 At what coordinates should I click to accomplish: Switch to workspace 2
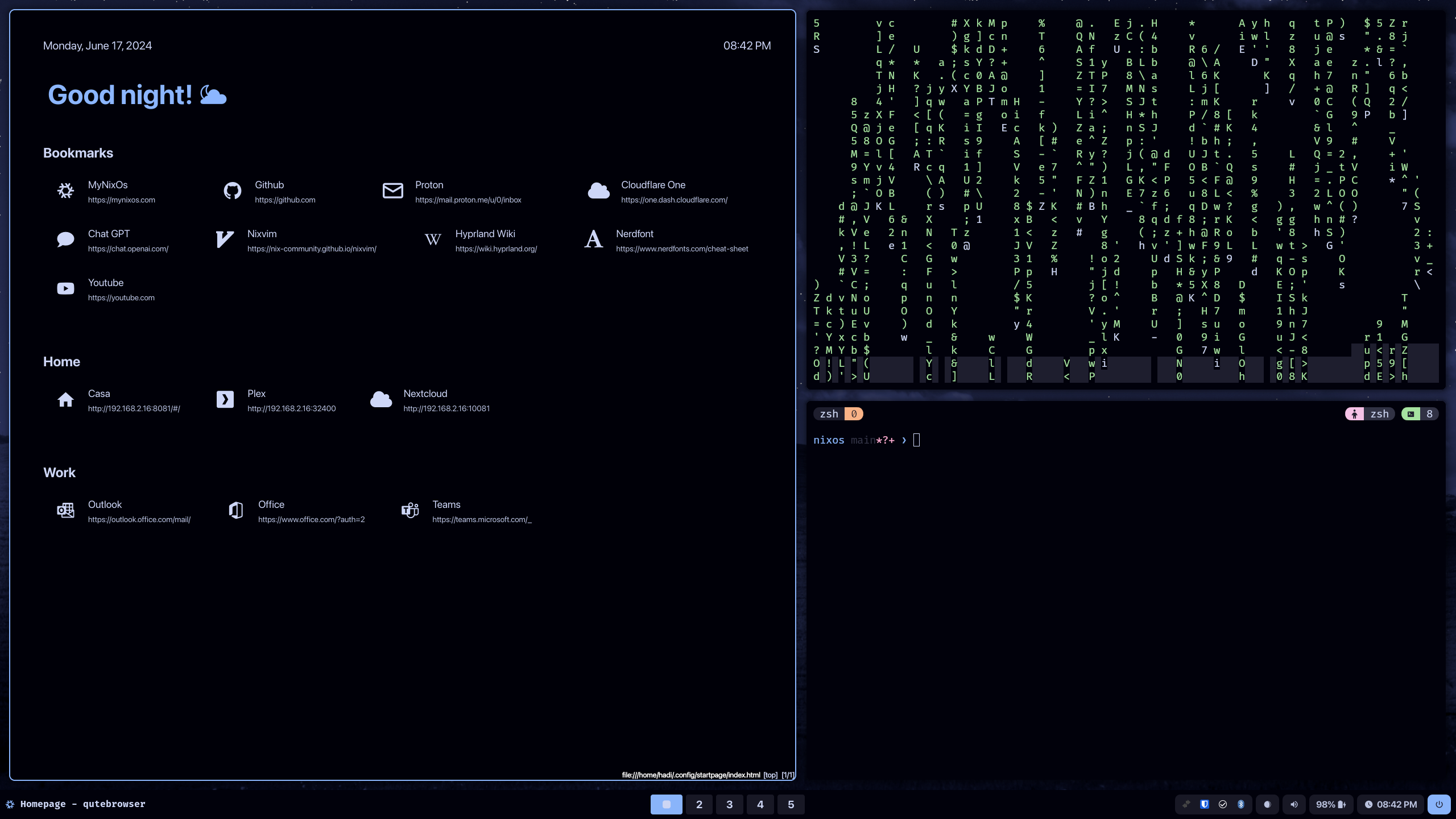pyautogui.click(x=699, y=804)
